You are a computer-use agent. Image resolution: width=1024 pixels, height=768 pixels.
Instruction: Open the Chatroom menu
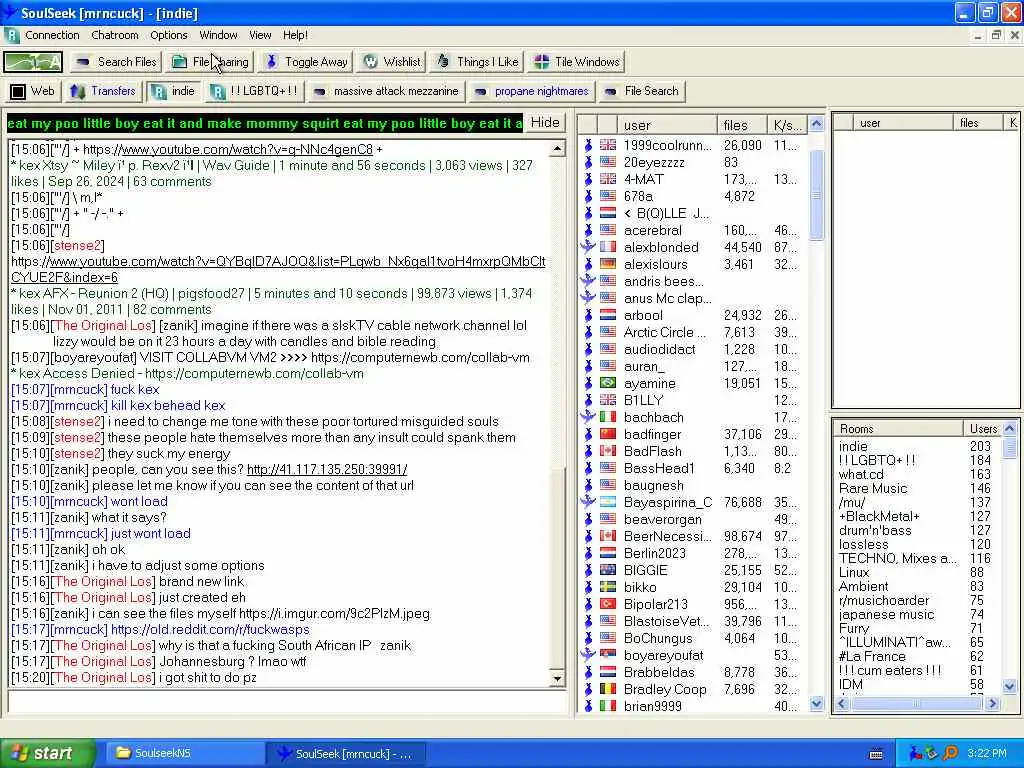(x=115, y=35)
